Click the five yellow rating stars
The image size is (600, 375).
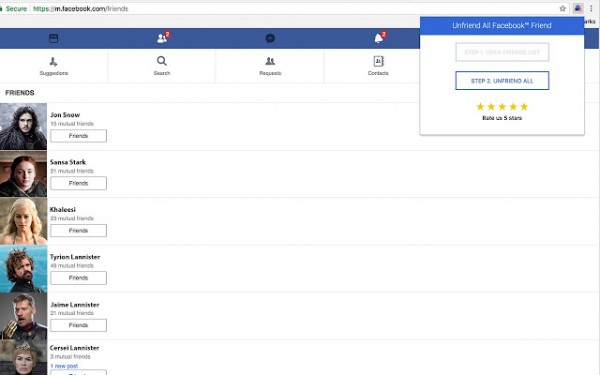pyautogui.click(x=502, y=107)
